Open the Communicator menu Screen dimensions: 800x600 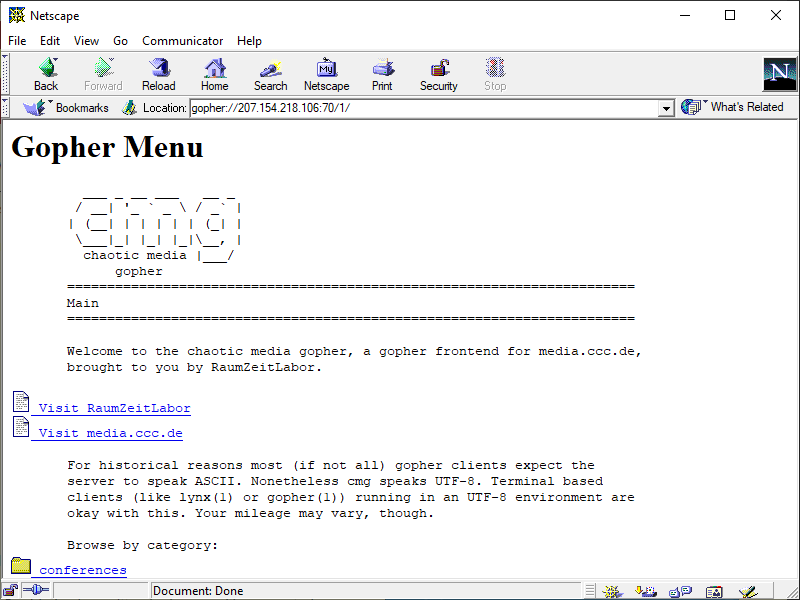point(183,41)
